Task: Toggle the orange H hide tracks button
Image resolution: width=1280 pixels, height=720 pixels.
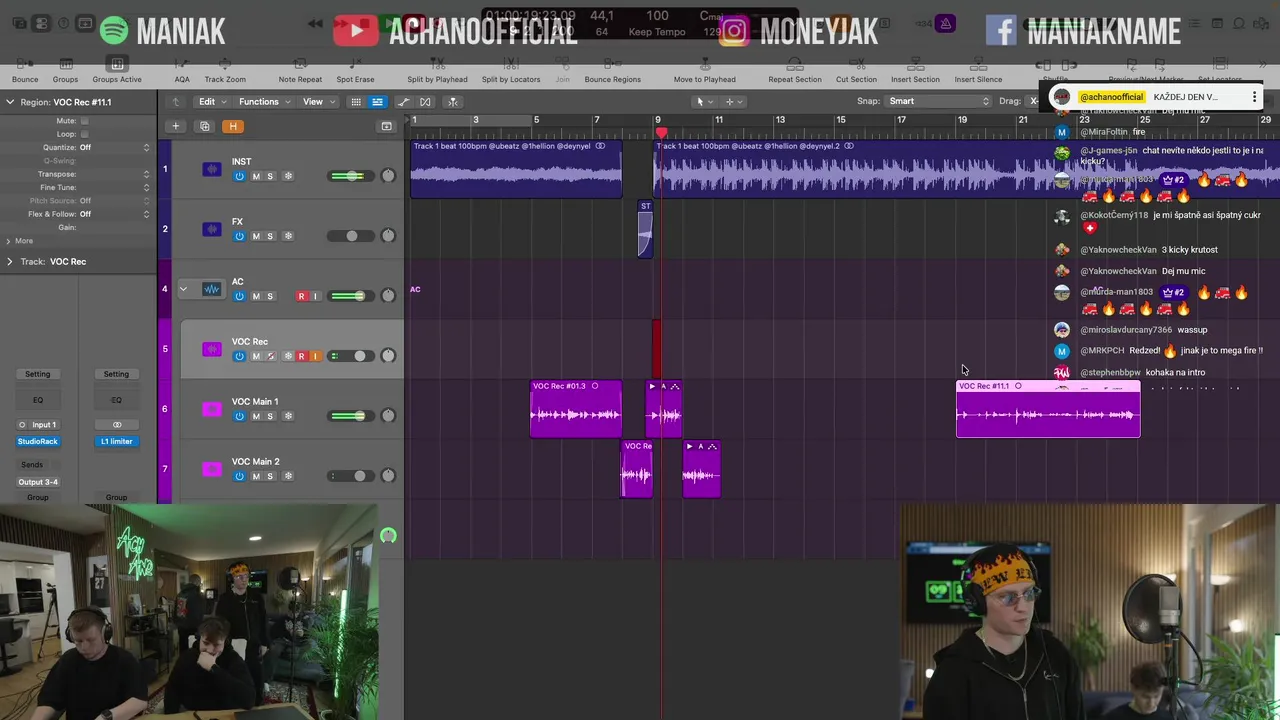Action: tap(233, 126)
